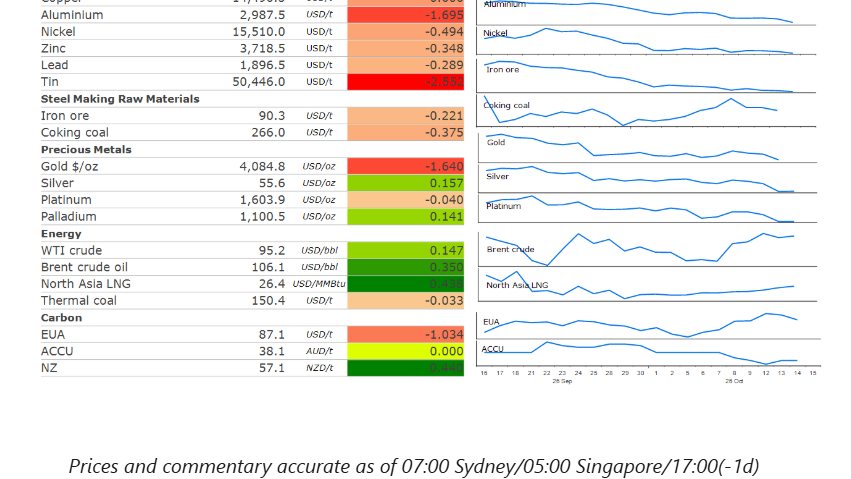851x479 pixels.
Task: Click Silver change value 0.157
Action: click(x=446, y=183)
